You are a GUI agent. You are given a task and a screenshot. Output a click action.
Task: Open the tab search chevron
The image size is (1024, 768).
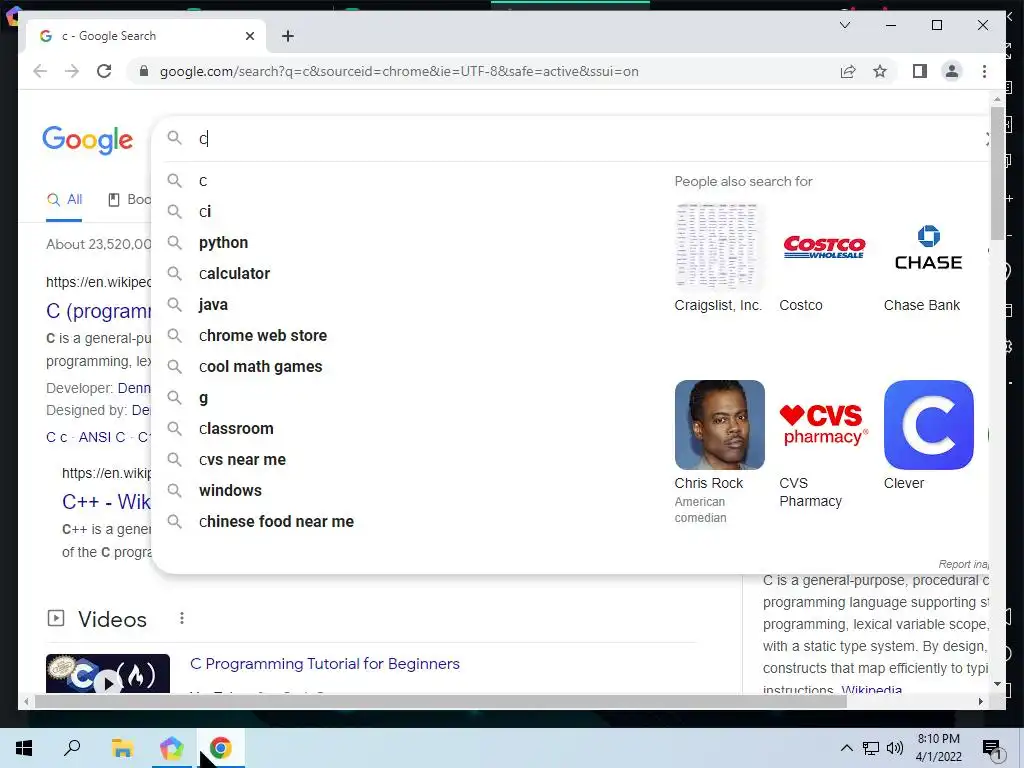point(844,25)
